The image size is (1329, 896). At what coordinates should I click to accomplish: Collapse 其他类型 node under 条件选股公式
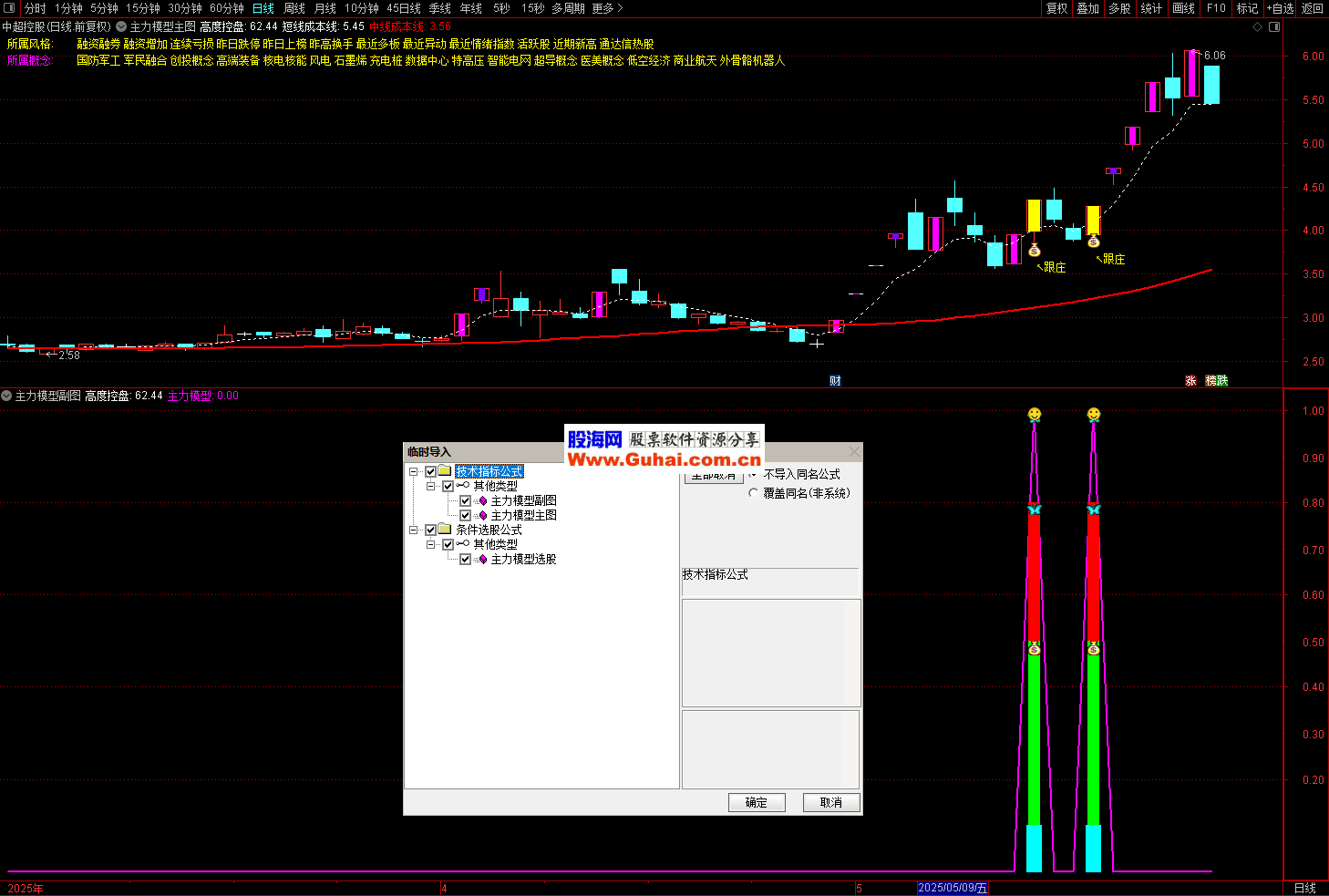431,544
